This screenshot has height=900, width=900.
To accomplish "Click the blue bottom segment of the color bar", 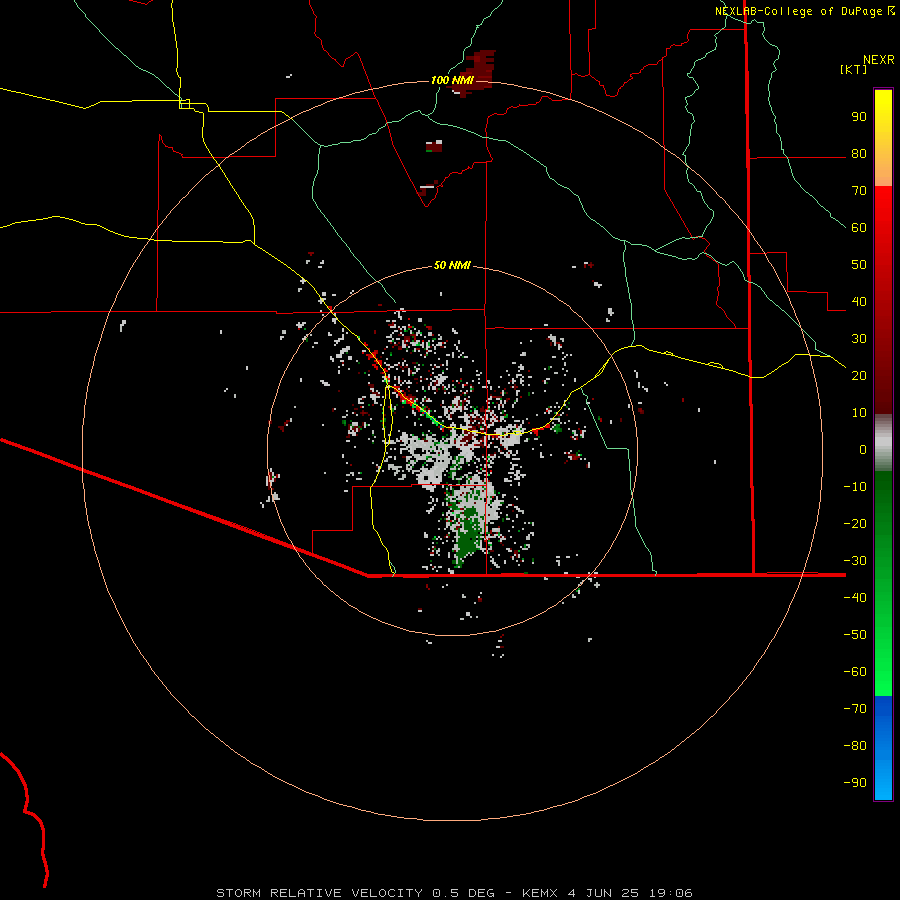I will pyautogui.click(x=883, y=748).
